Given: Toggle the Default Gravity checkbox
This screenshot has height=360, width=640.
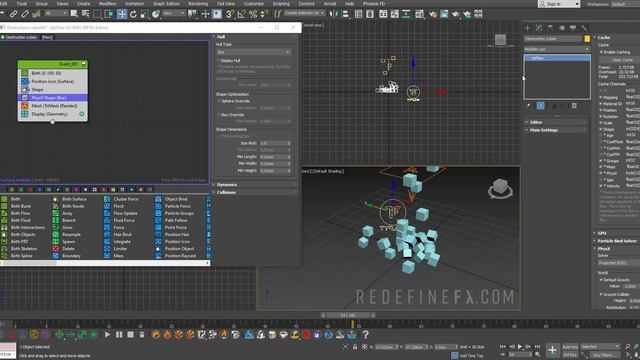Looking at the screenshot, I should click(601, 280).
